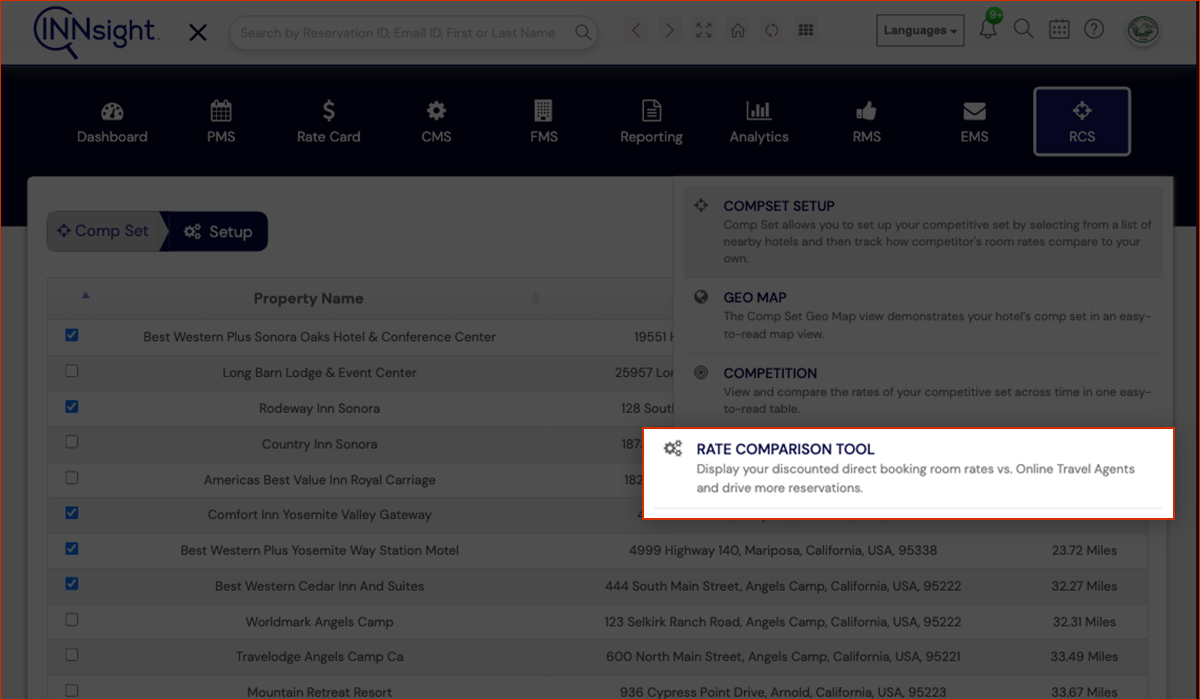Screen dimensions: 1200x700
Task: Click the INNsight logo
Action: point(96,33)
